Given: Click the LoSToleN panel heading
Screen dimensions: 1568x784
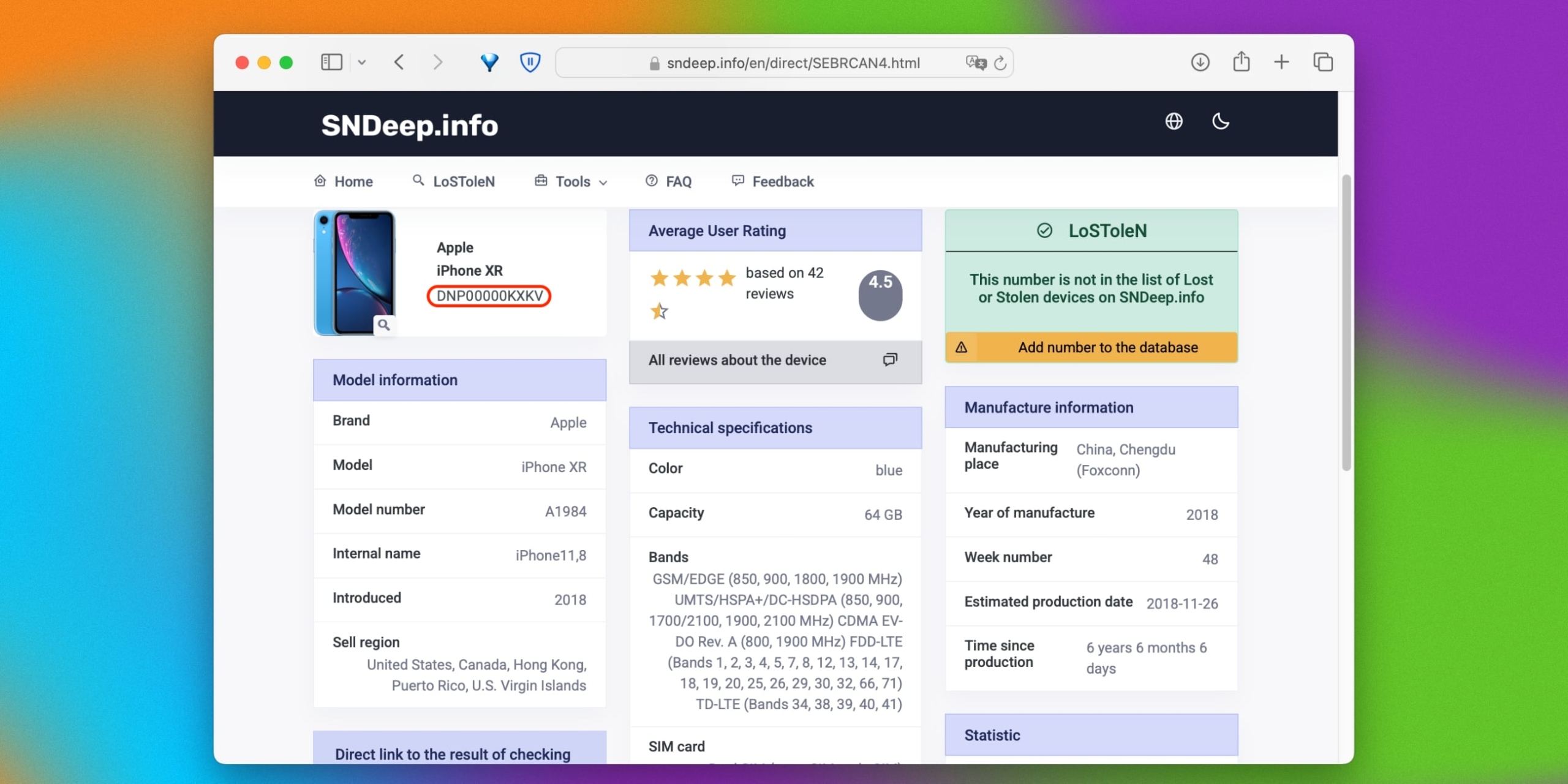Looking at the screenshot, I should pyautogui.click(x=1091, y=231).
